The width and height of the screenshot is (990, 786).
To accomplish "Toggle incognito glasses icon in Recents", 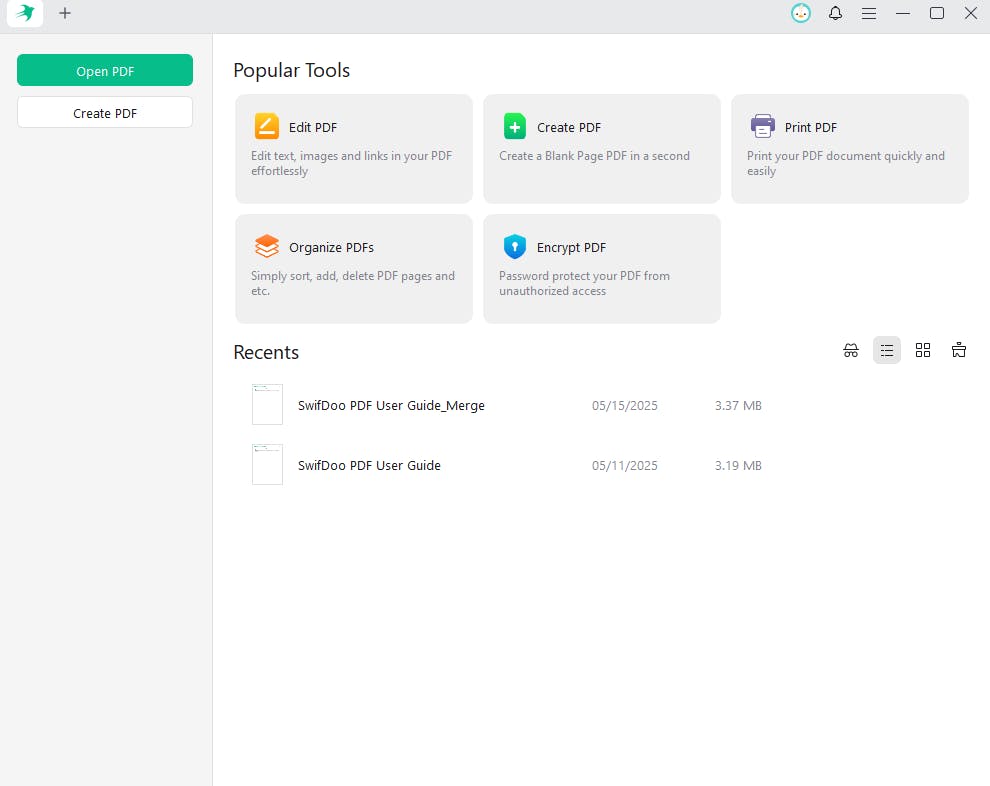I will (x=851, y=350).
